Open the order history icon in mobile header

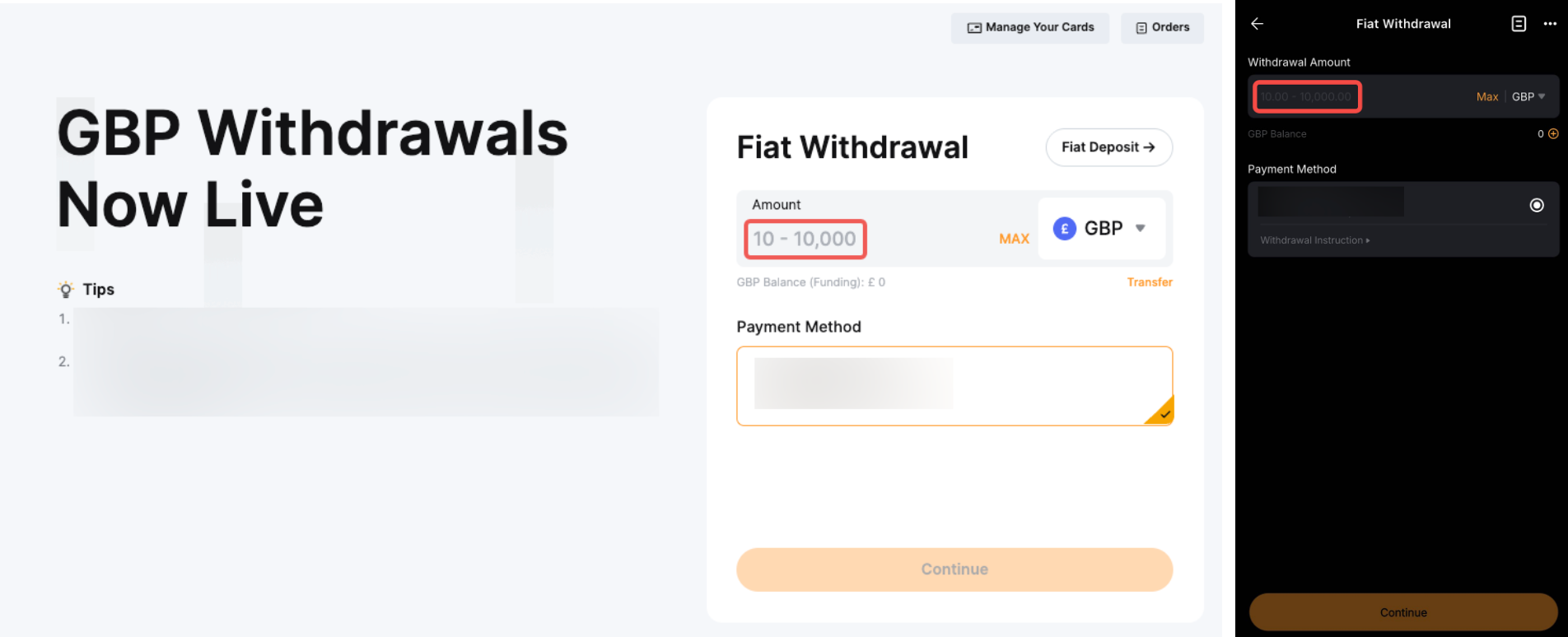point(1519,24)
